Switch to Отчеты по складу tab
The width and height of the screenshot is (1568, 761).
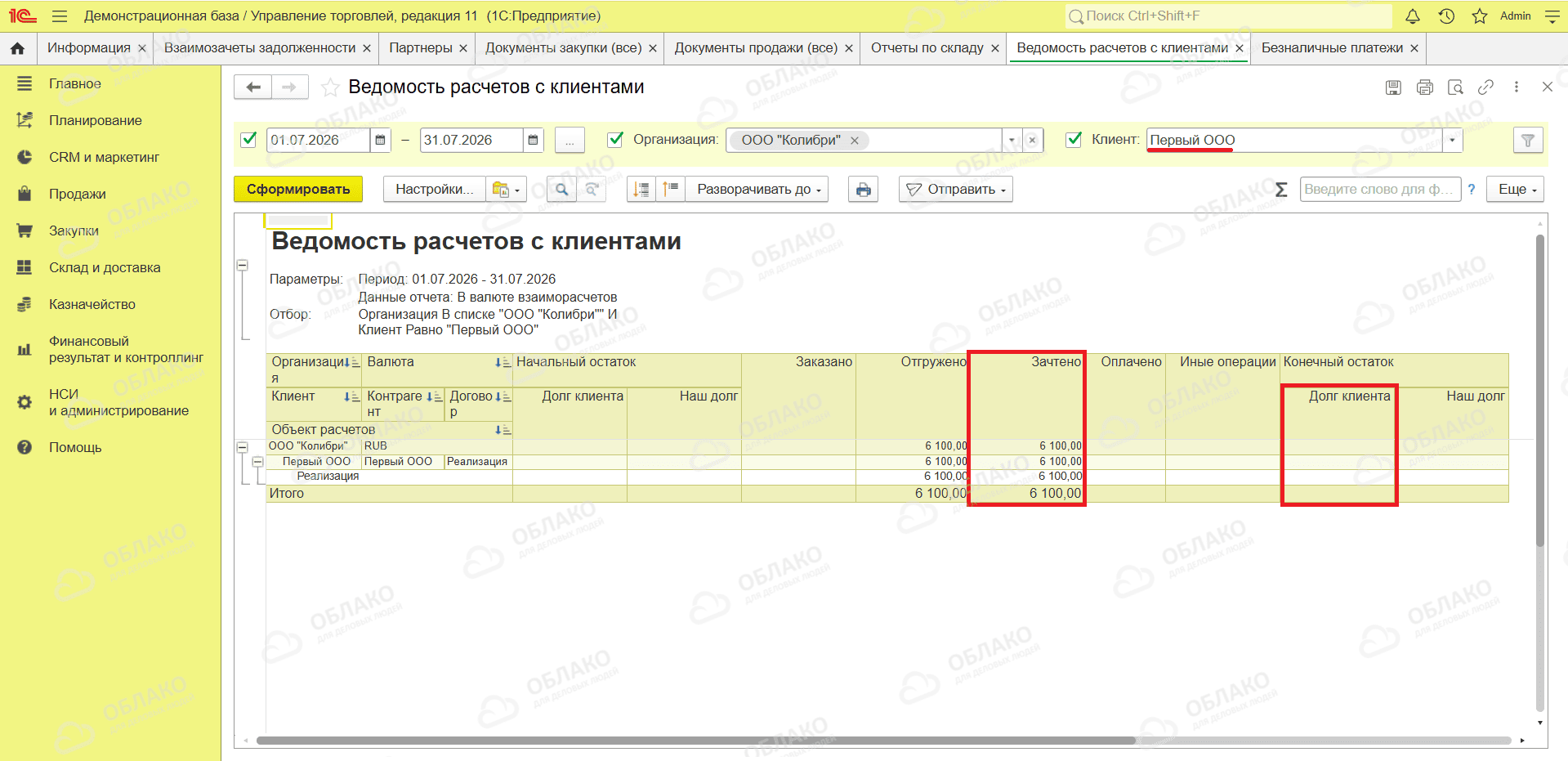click(x=927, y=48)
